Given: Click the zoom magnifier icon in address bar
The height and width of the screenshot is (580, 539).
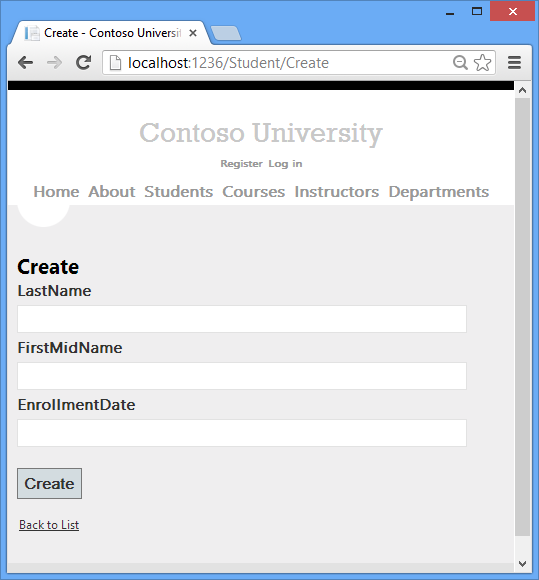Looking at the screenshot, I should coord(460,63).
